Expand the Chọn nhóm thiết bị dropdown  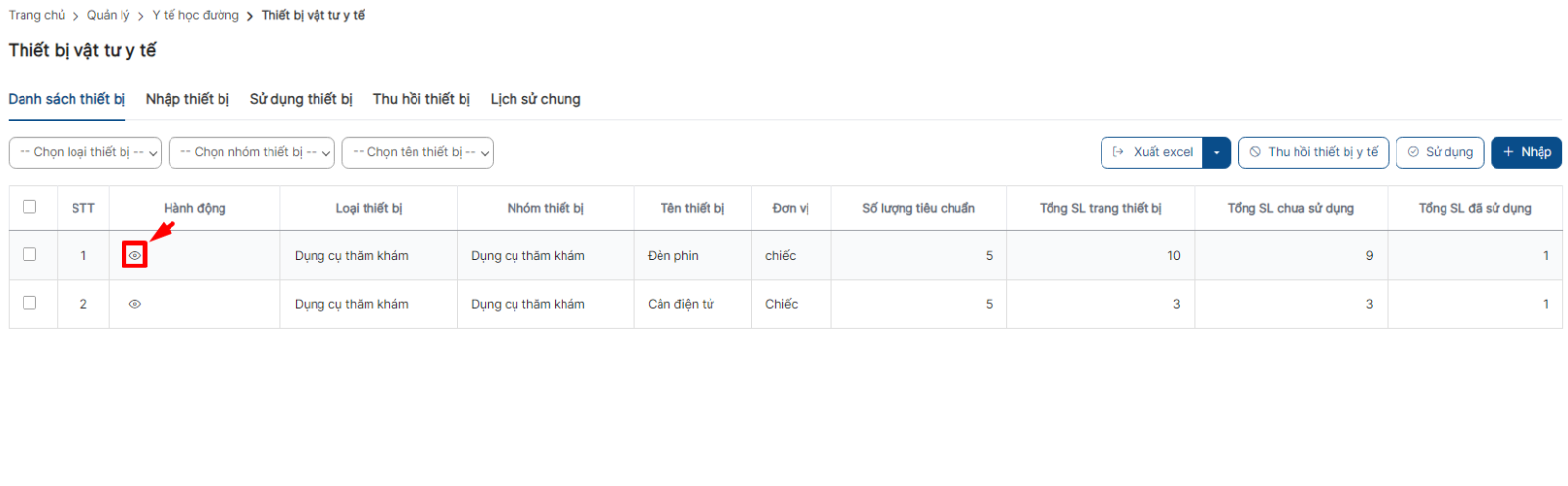[x=252, y=152]
